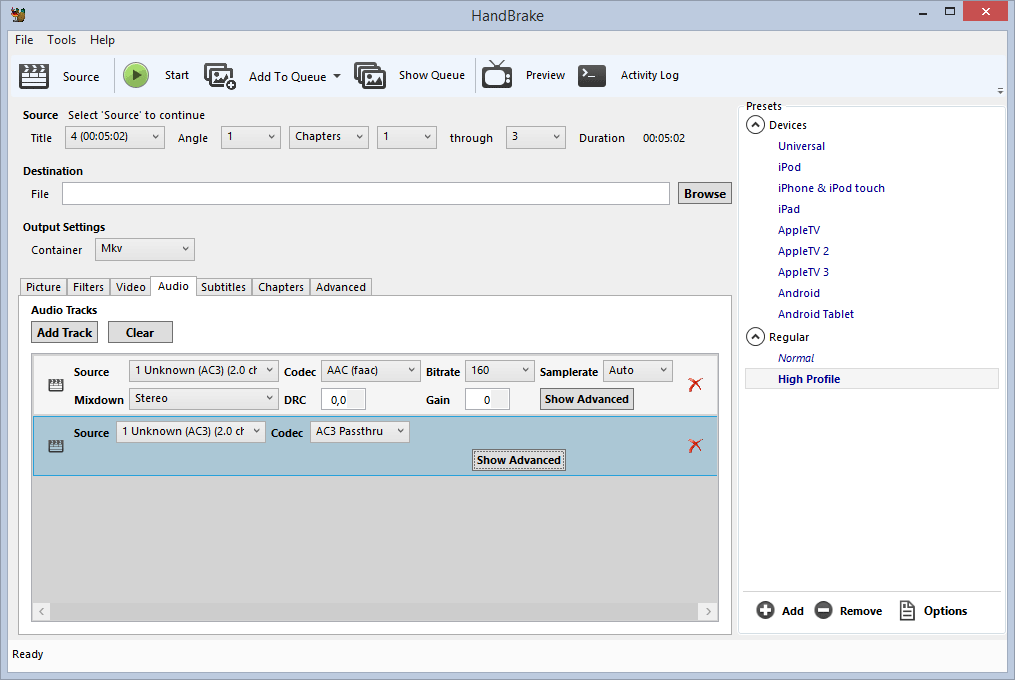The image size is (1015, 680).
Task: Open the Activity Log icon
Action: click(592, 75)
